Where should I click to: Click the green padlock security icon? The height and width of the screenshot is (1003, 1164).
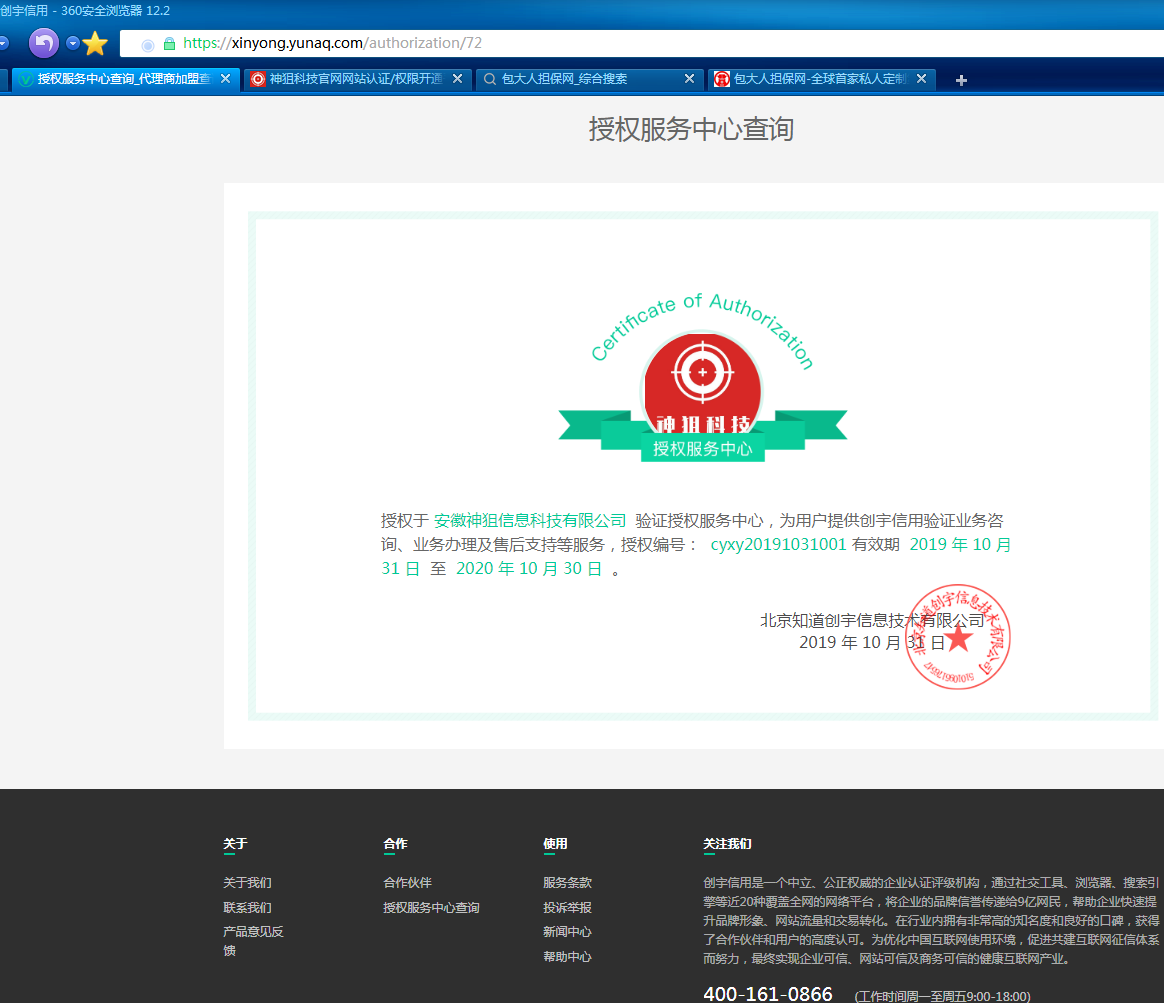[x=169, y=44]
